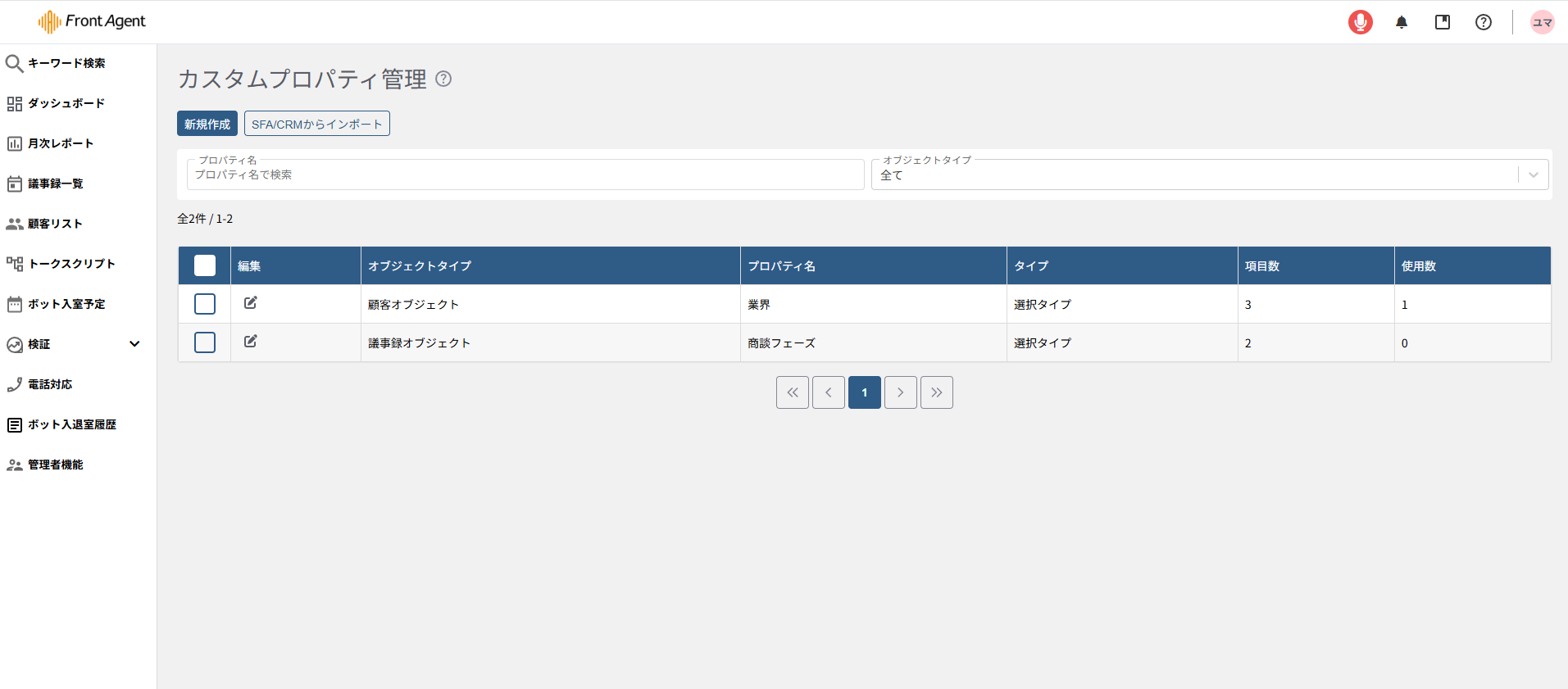The width and height of the screenshot is (1568, 689).
Task: Open ダッシュボード from the sidebar
Action: tap(66, 103)
